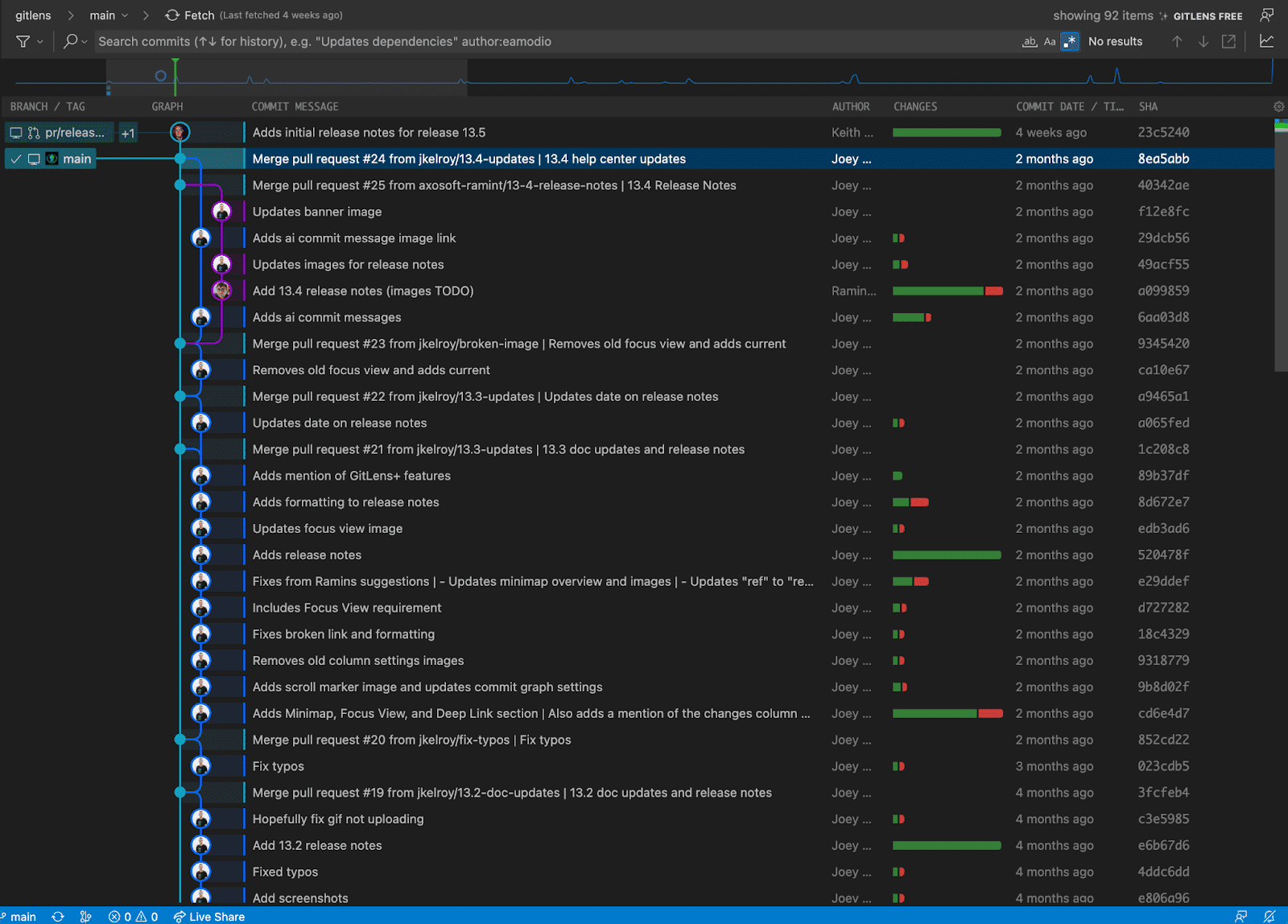
Task: Toggle match whole word search option
Action: point(1030,41)
